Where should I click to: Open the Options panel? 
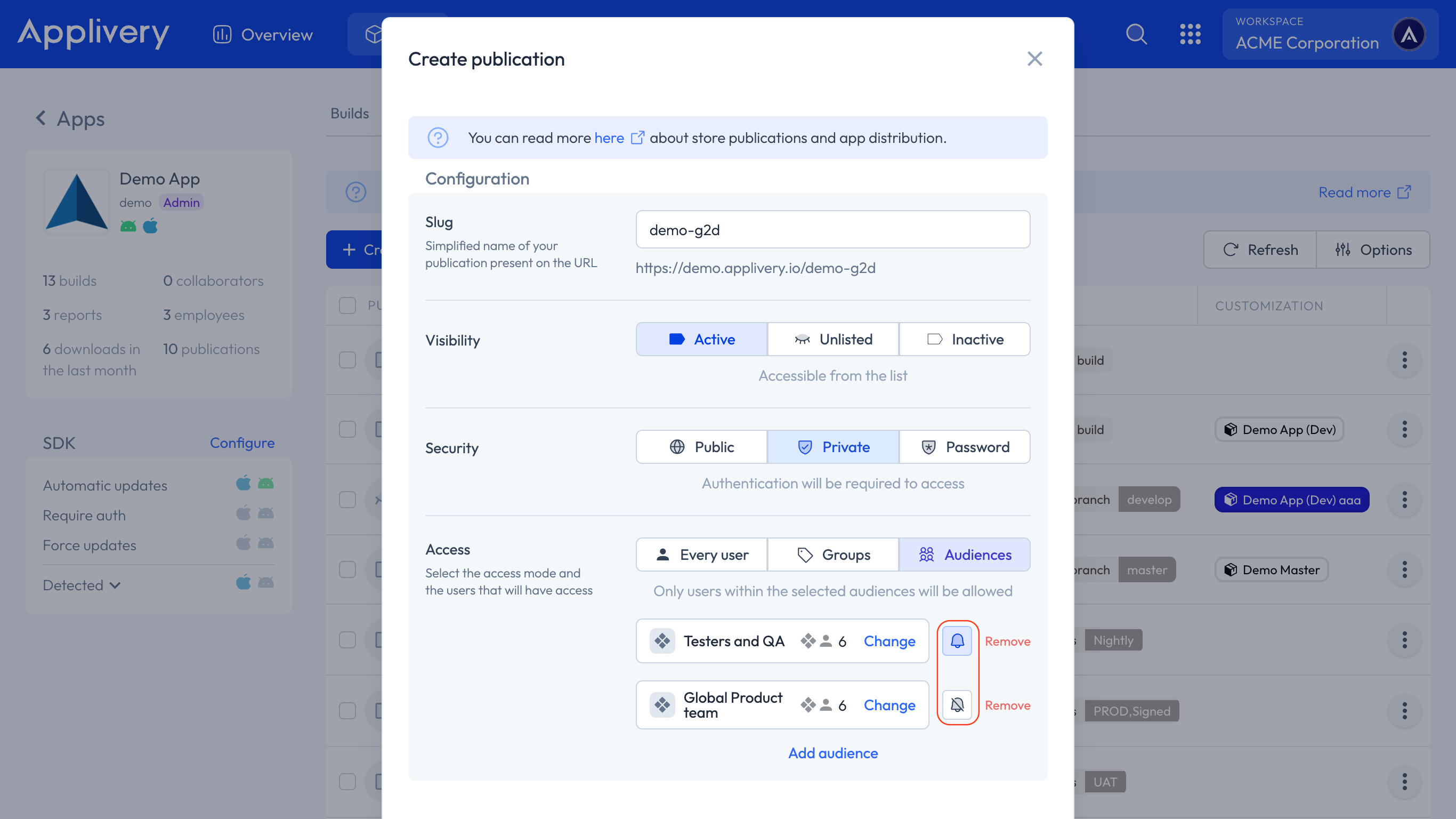1373,250
